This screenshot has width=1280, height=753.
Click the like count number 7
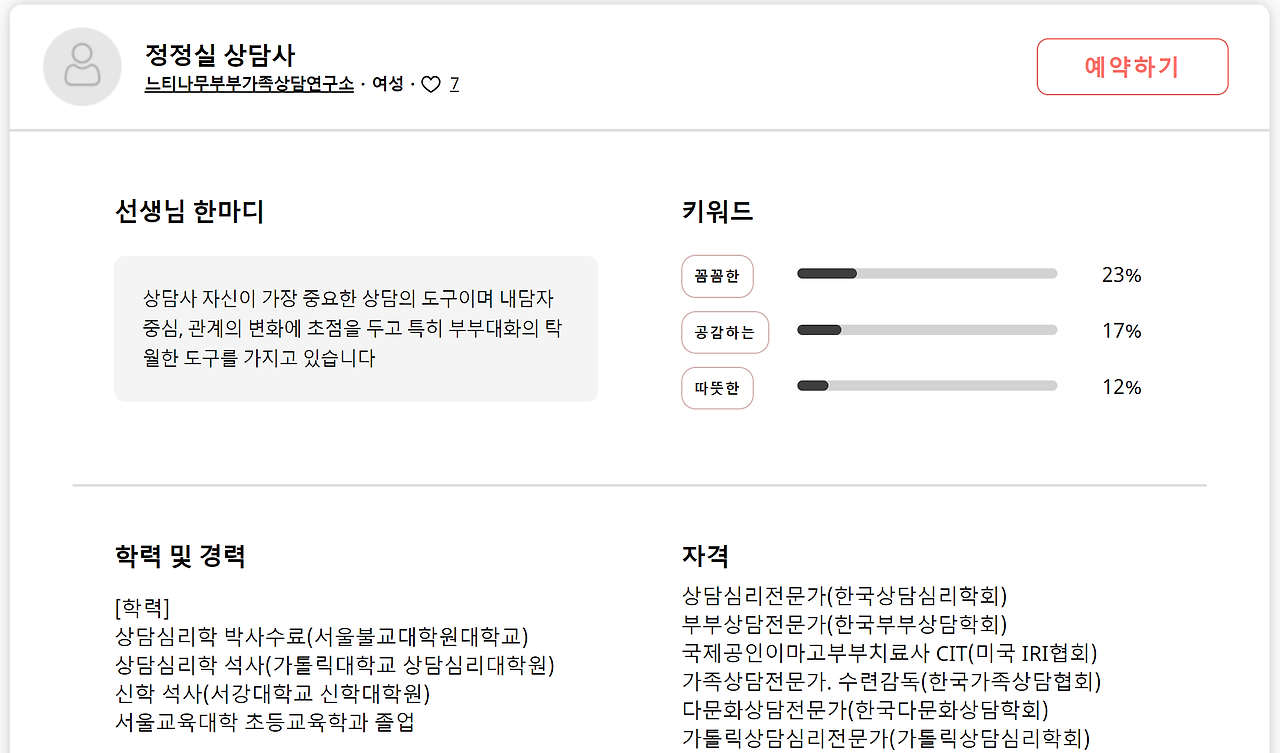click(454, 85)
